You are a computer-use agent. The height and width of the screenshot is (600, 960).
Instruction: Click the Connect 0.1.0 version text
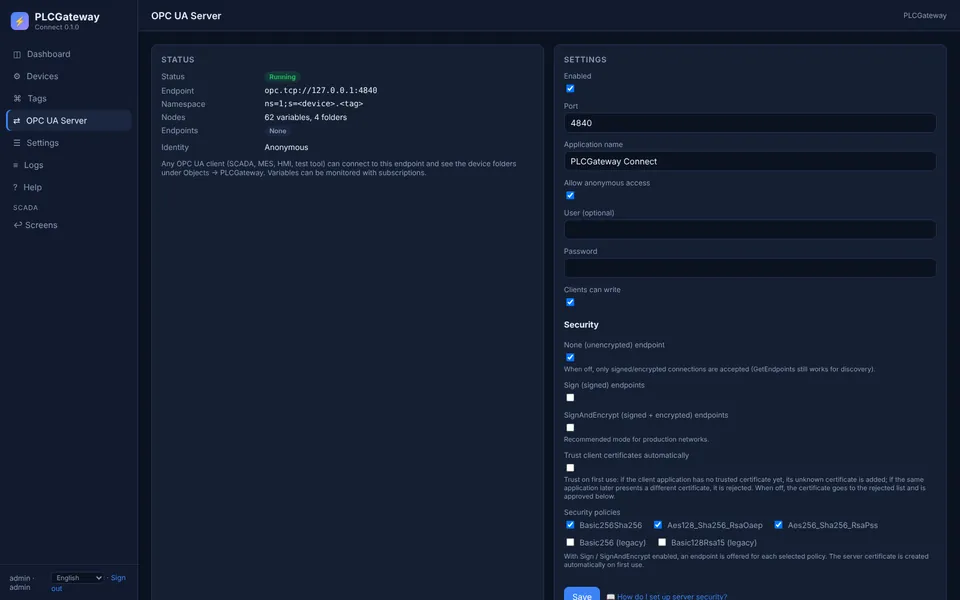(56, 28)
